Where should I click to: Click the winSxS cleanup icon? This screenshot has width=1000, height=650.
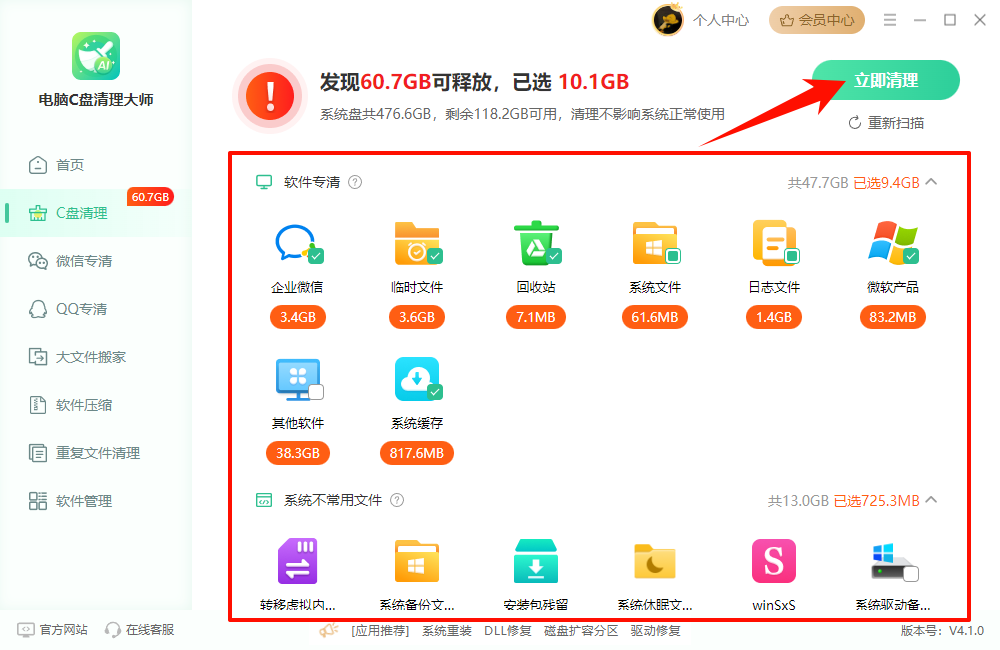(x=773, y=560)
